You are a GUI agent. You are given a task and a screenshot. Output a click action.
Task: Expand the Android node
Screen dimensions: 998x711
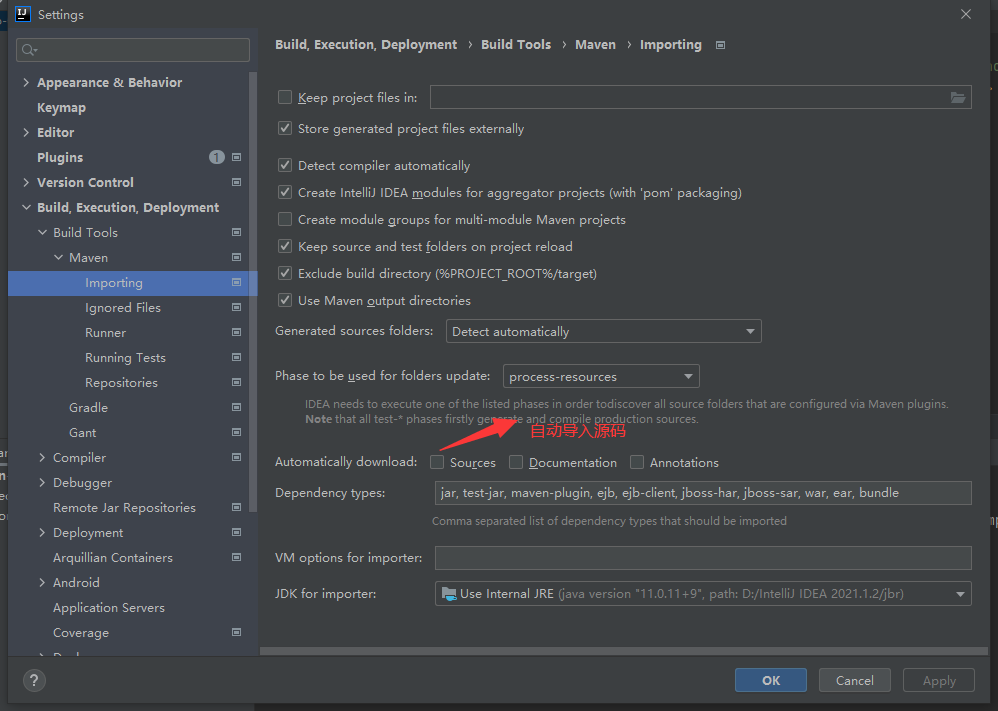pyautogui.click(x=42, y=582)
